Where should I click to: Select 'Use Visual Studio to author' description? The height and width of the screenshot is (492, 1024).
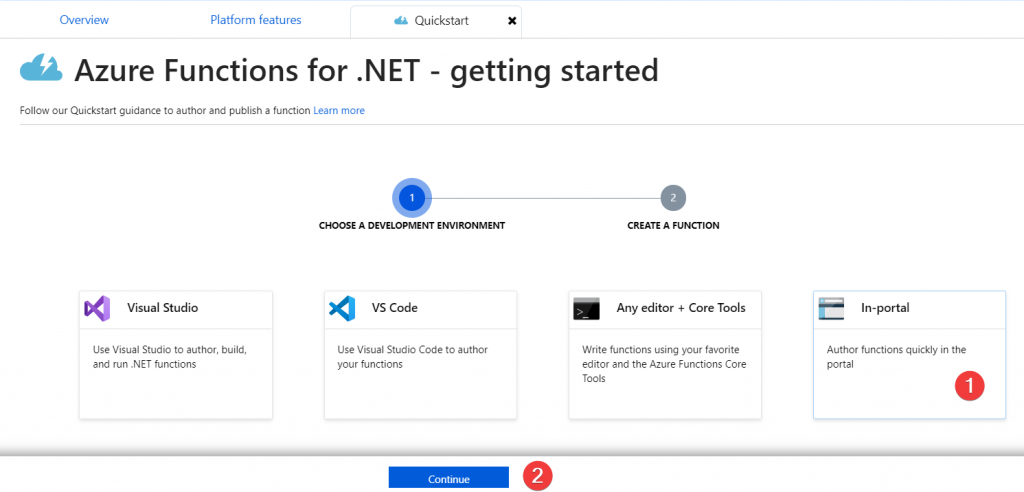(x=170, y=357)
